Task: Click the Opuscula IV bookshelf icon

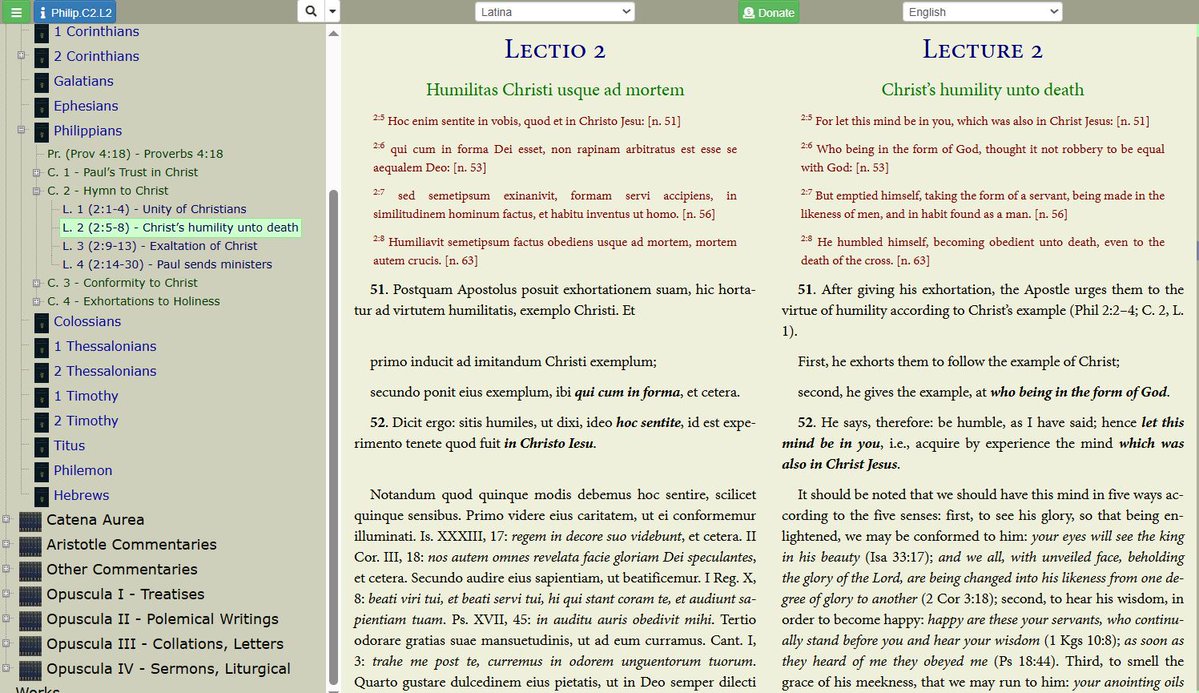Action: coord(30,670)
